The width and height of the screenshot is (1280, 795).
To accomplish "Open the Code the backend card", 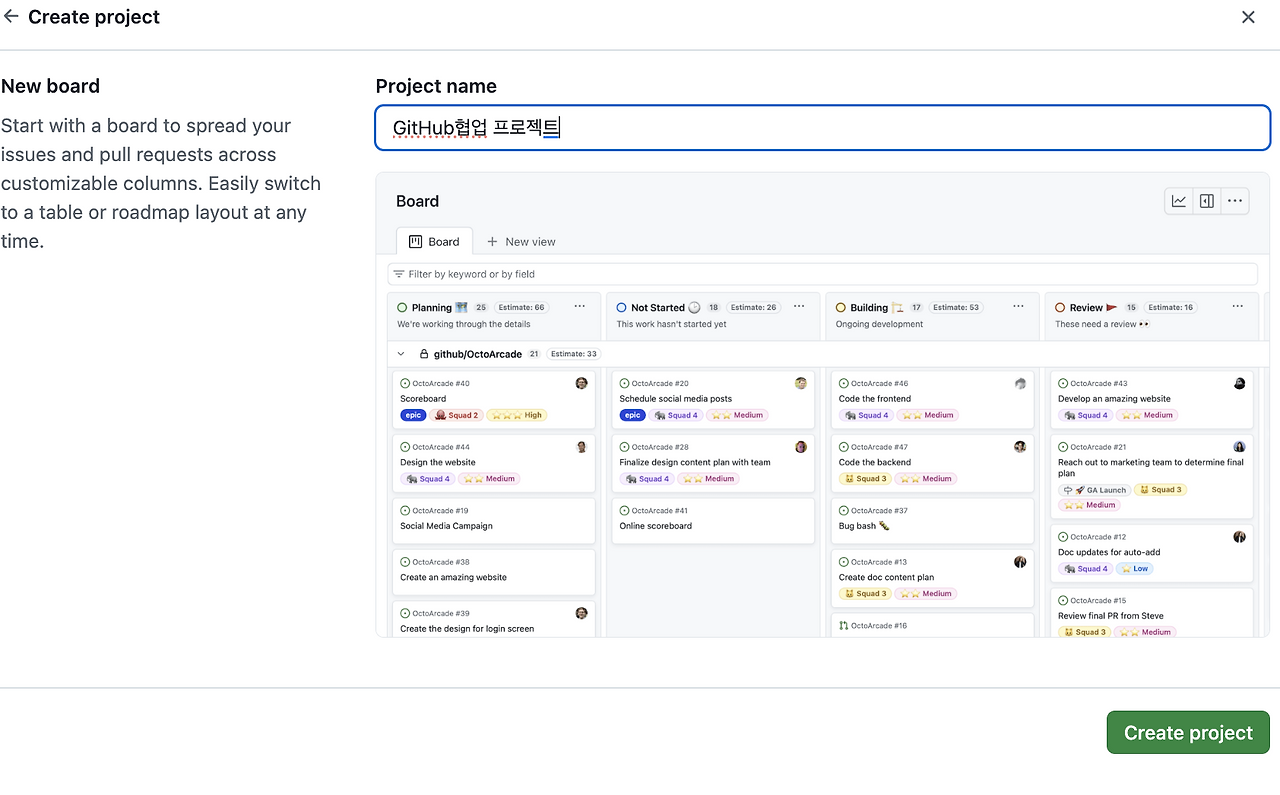I will 932,463.
